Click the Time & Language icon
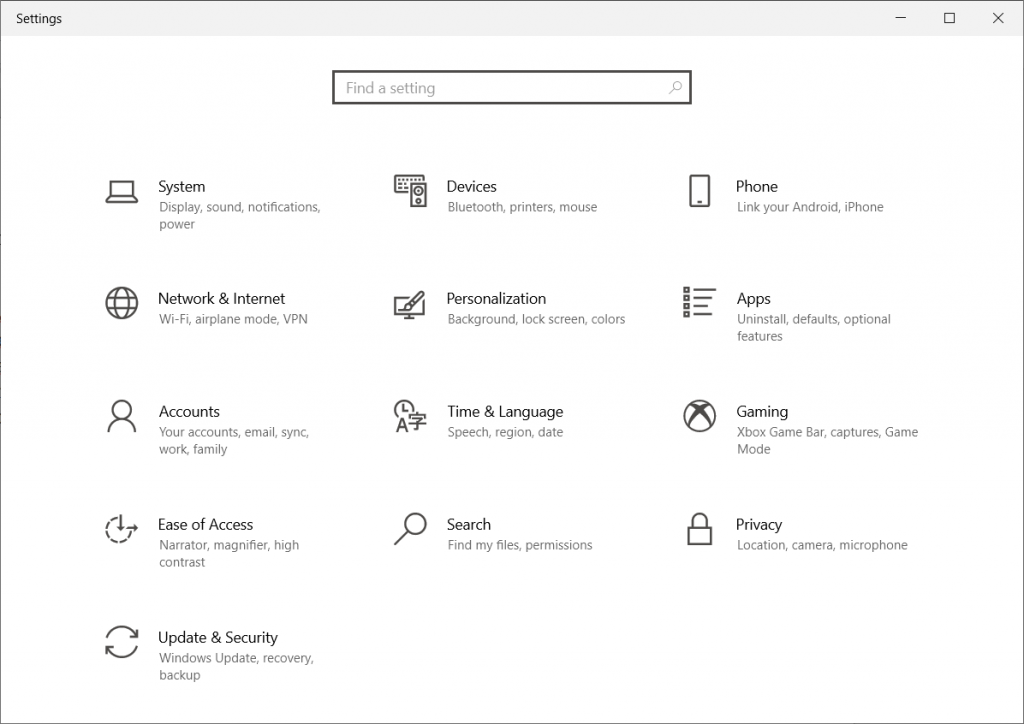Screen dimensions: 1024x724 pyautogui.click(x=410, y=416)
